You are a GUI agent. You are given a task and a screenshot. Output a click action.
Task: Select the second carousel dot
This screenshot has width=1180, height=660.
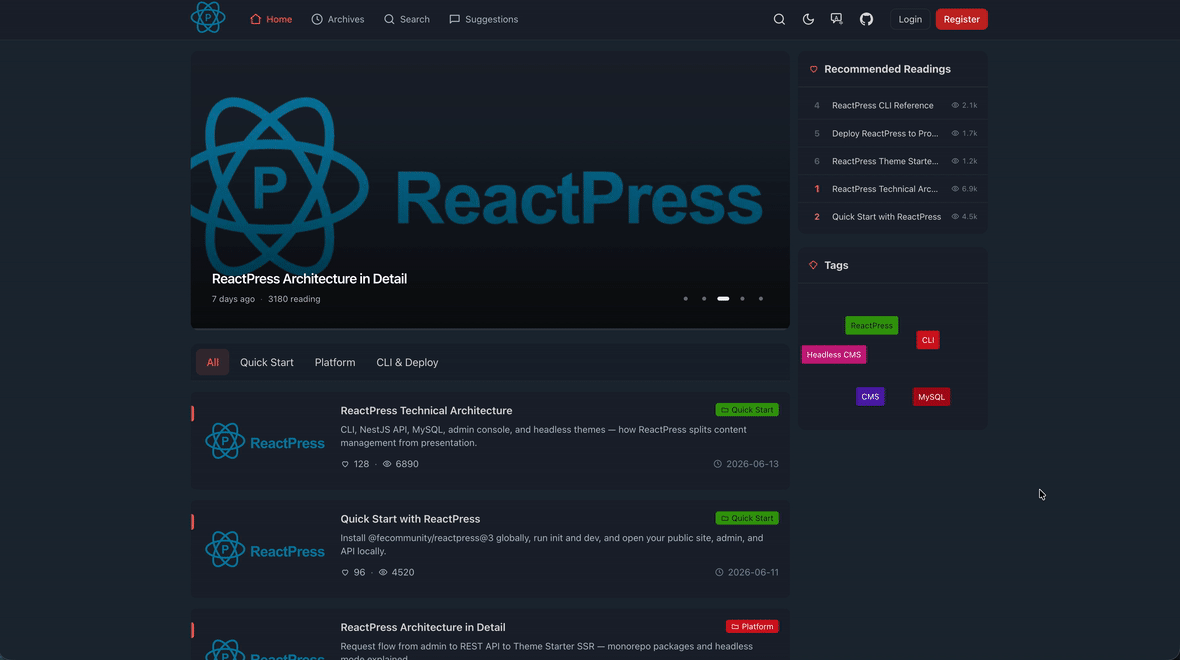point(704,299)
